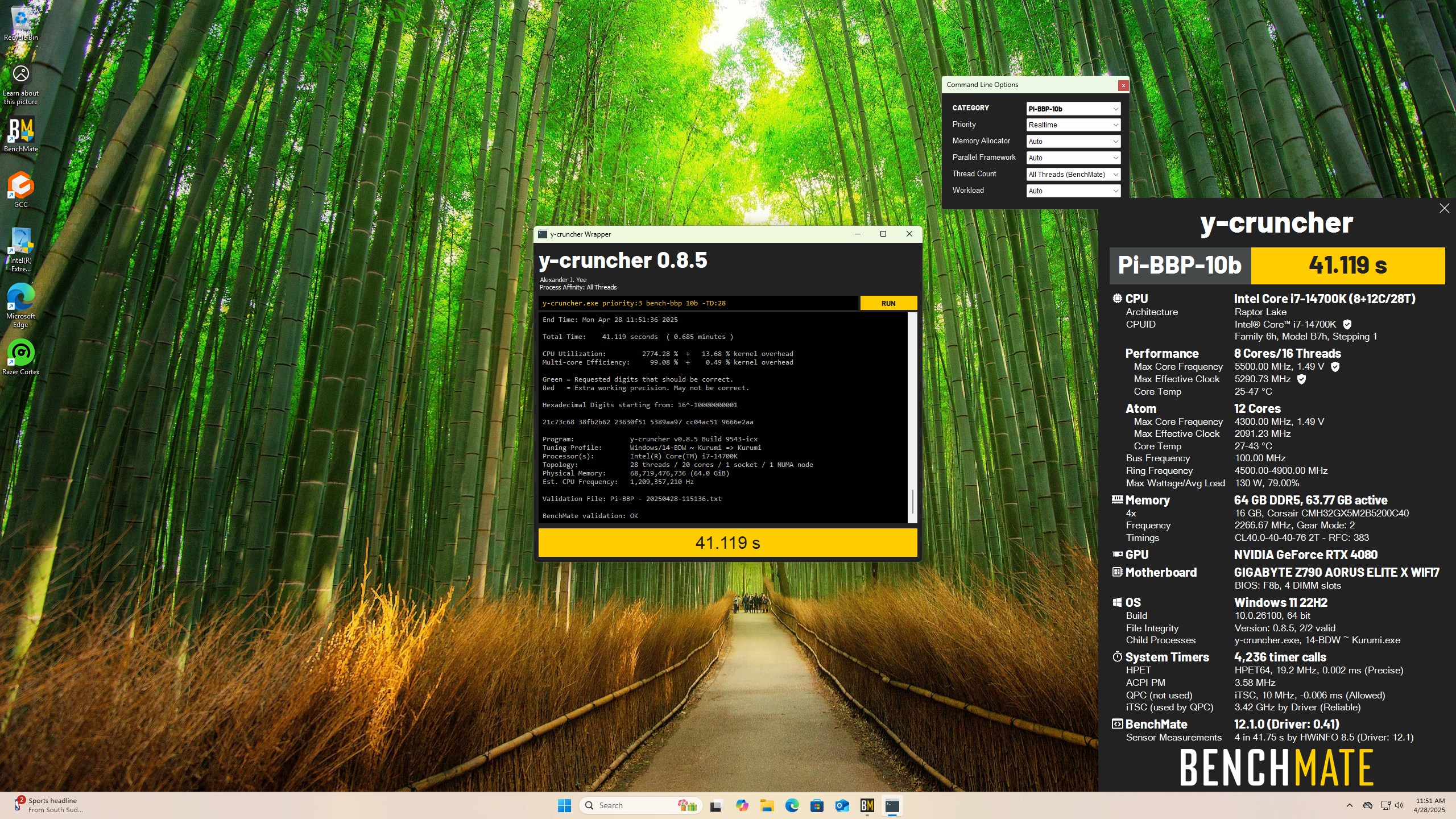Click the 'BenchMate validation: OK' line
The image size is (1456, 819).
590,516
